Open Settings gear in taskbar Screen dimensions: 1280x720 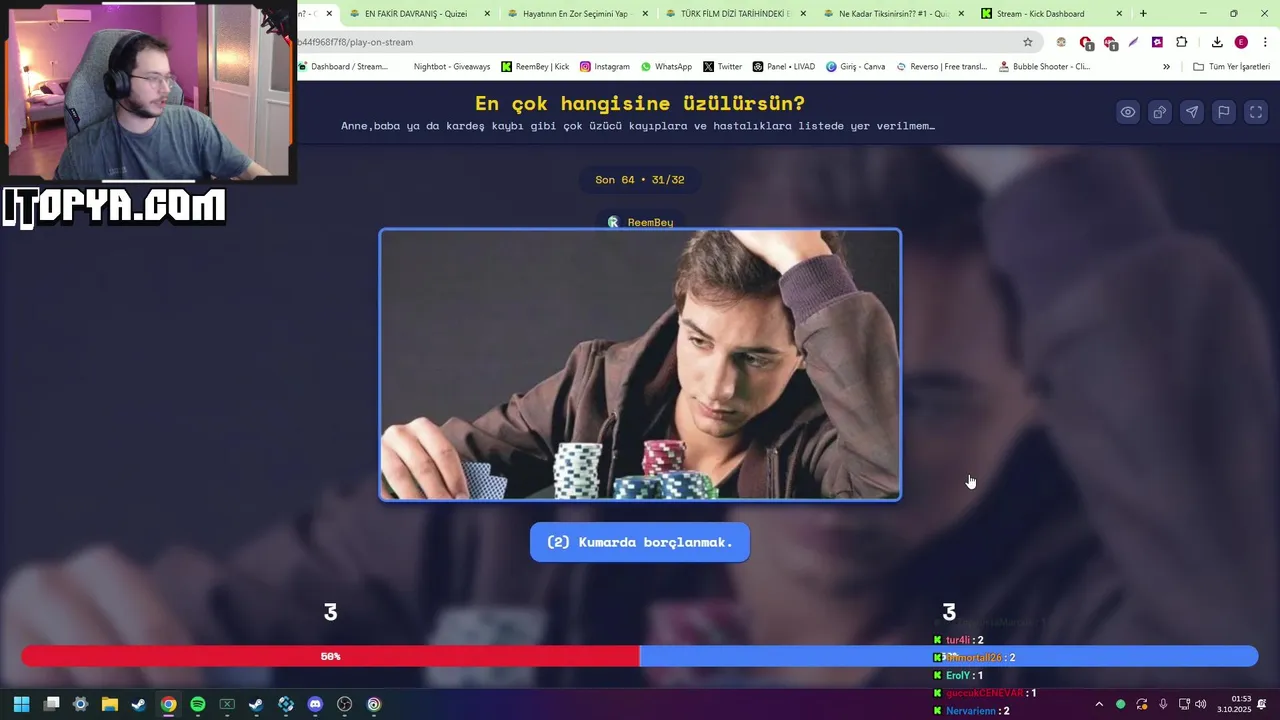click(x=81, y=704)
